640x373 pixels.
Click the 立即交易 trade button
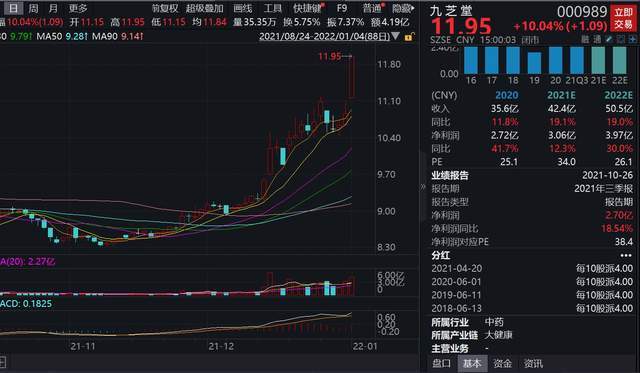click(624, 18)
